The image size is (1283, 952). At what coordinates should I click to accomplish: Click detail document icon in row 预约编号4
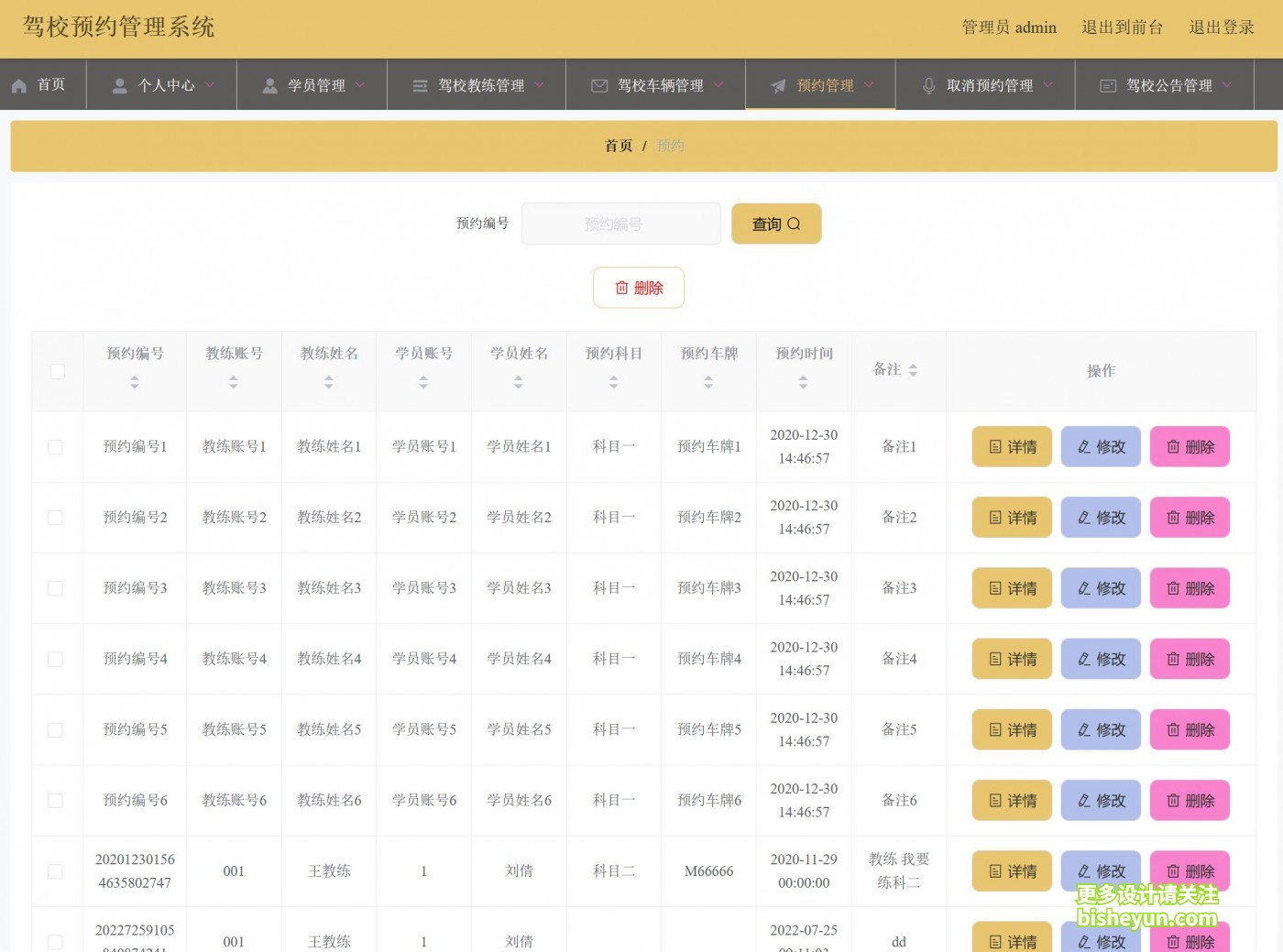pos(995,659)
